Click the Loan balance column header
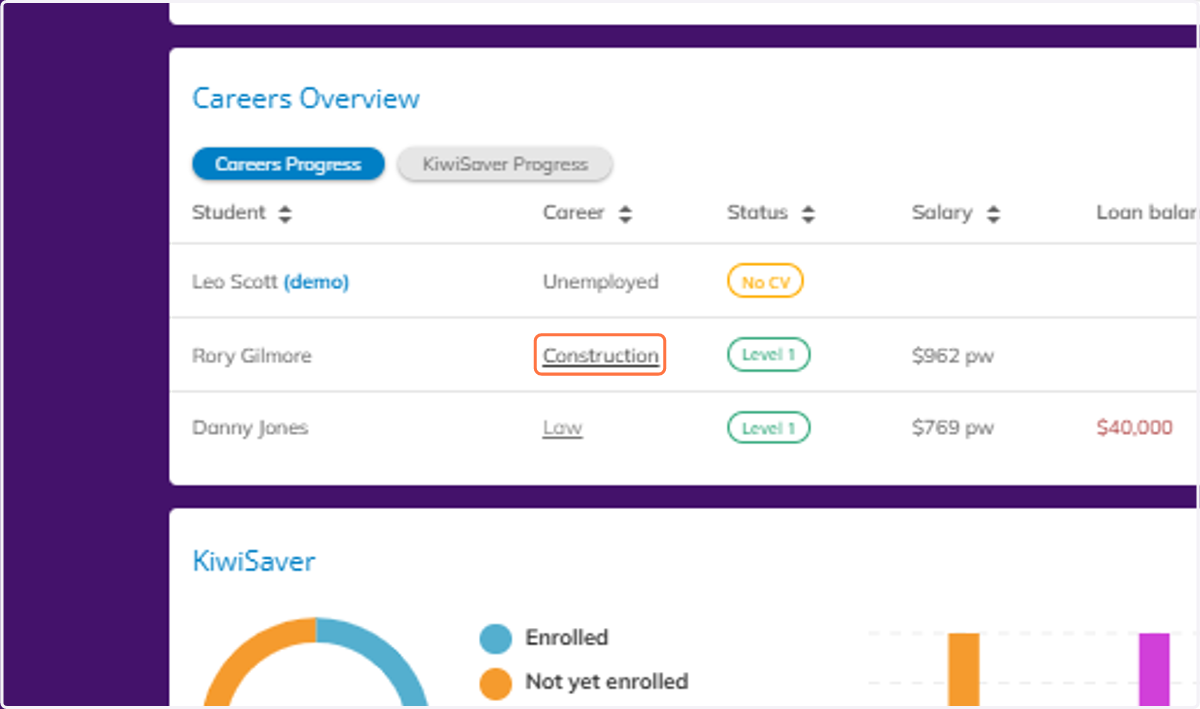 (x=1147, y=213)
